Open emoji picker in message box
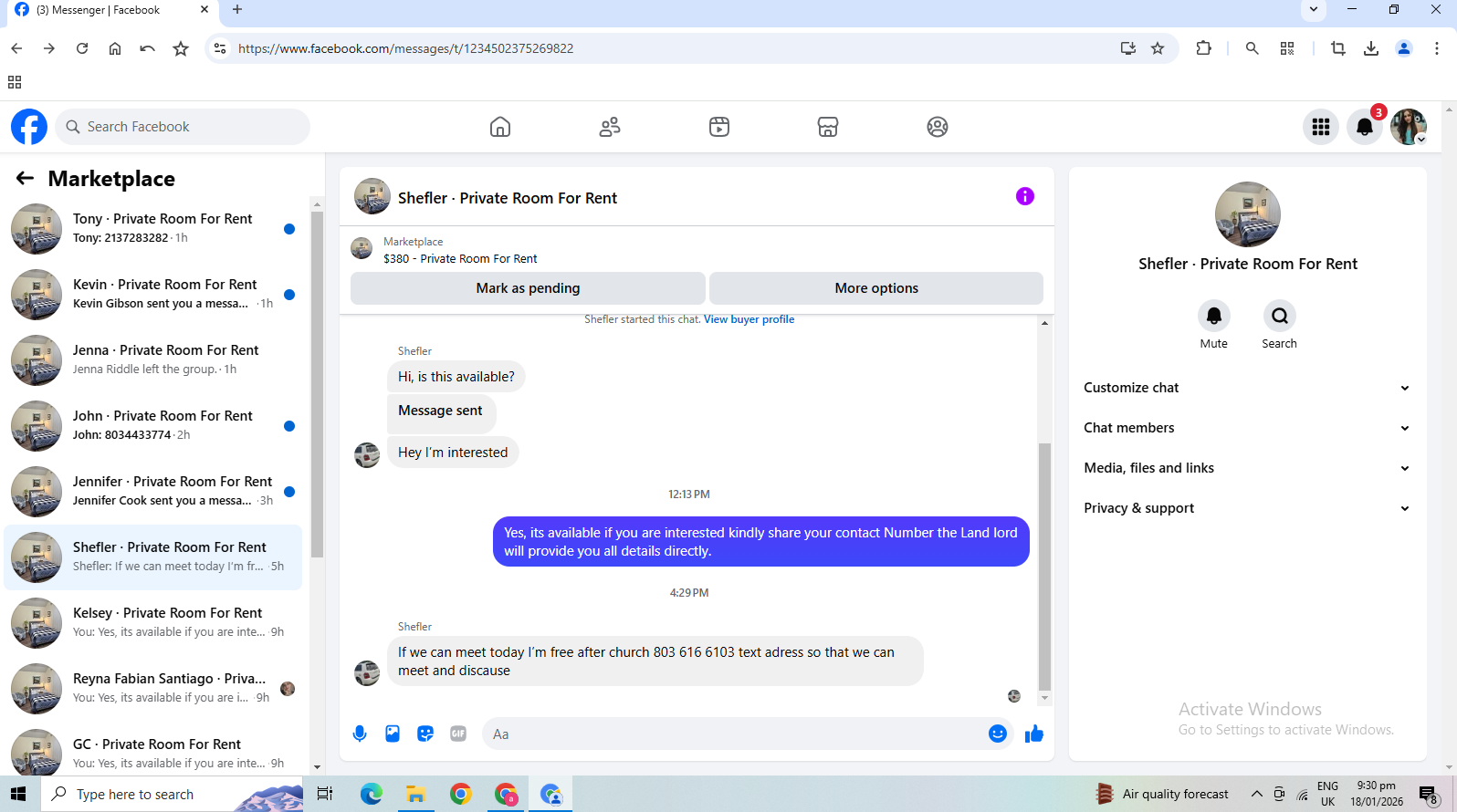 tap(998, 734)
